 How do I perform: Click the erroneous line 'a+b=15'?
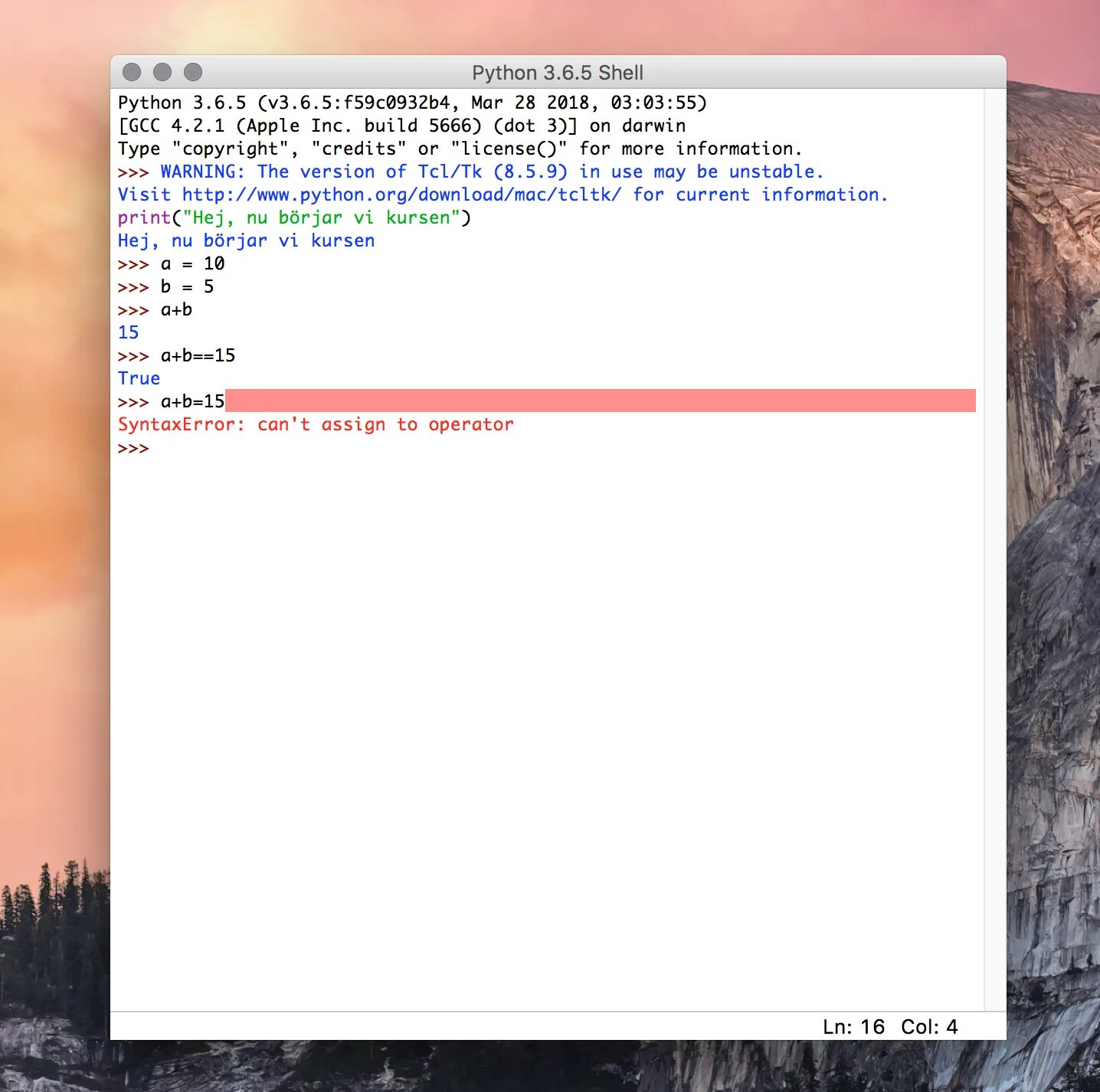(192, 401)
